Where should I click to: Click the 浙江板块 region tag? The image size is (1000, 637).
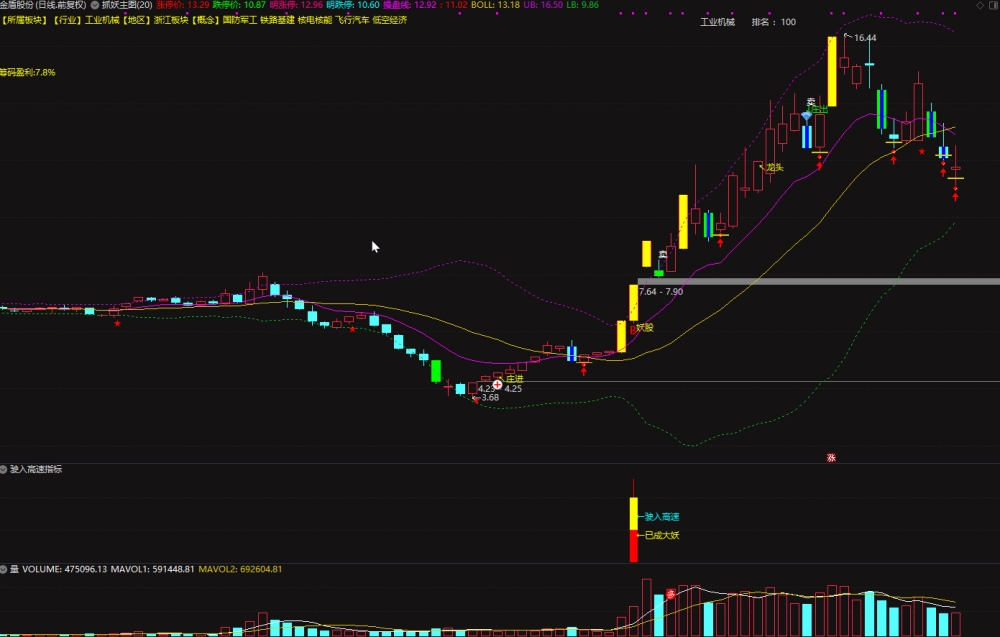(171, 20)
